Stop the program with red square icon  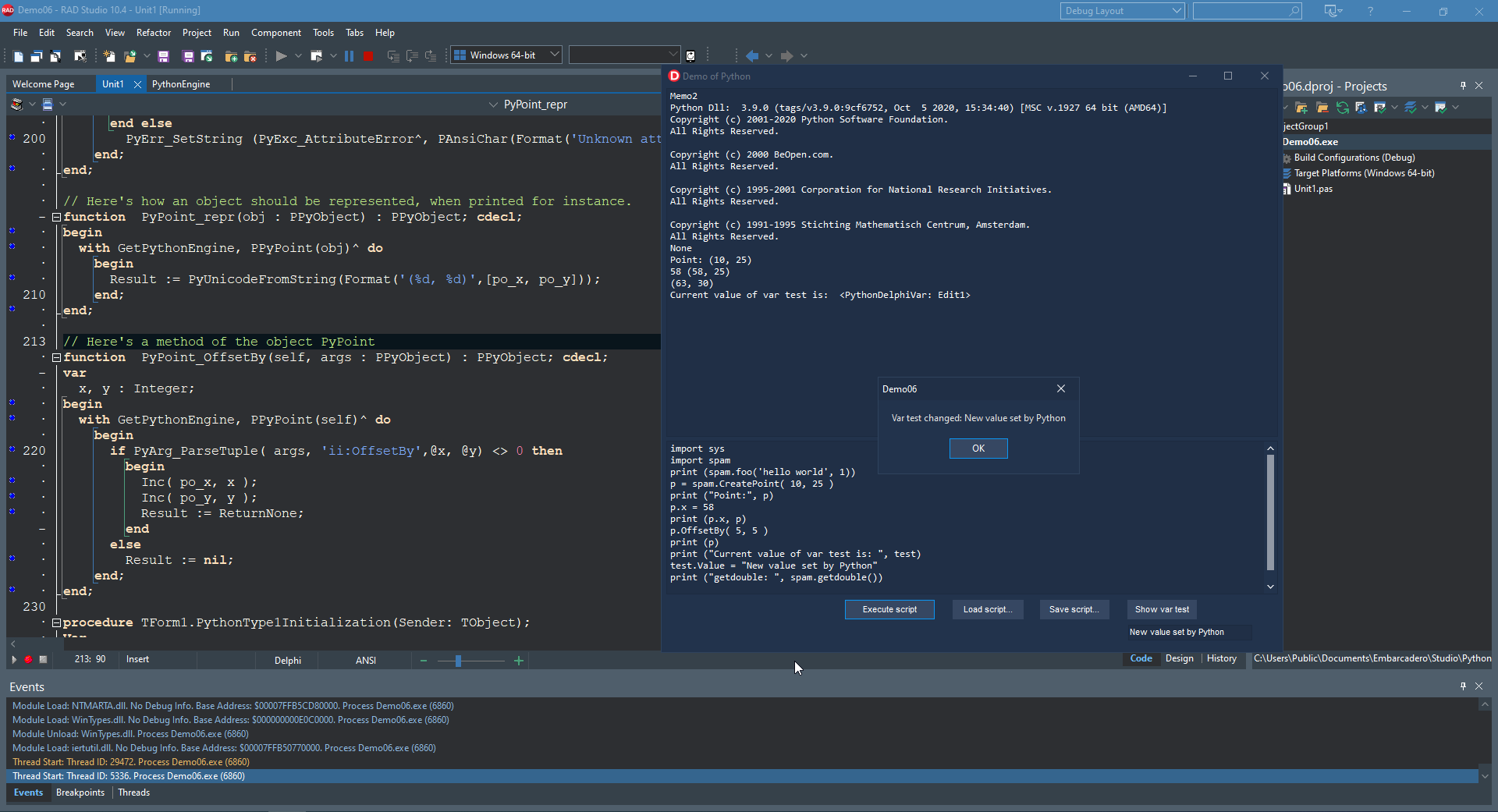(x=368, y=56)
